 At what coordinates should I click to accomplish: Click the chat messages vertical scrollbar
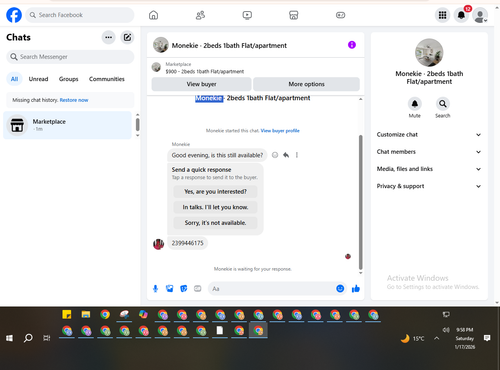(360, 203)
